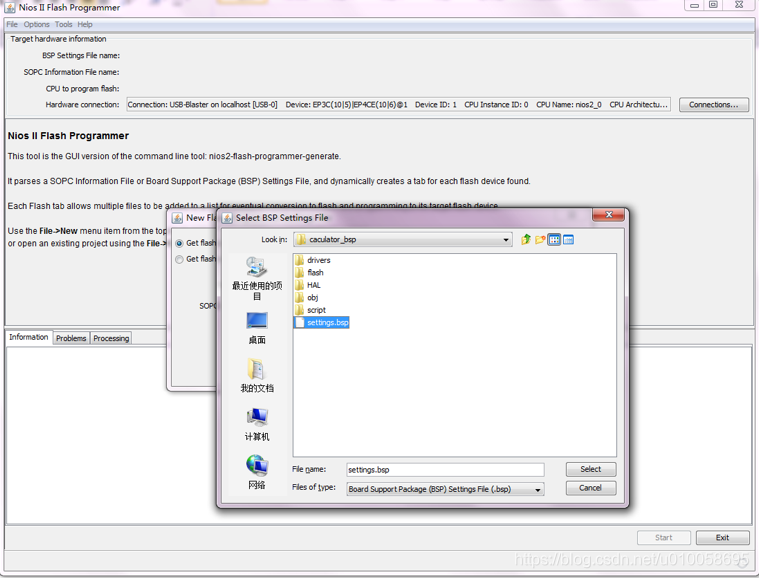The image size is (759, 578).
Task: Open Desktop (桌面) shortcut
Action: tap(257, 328)
